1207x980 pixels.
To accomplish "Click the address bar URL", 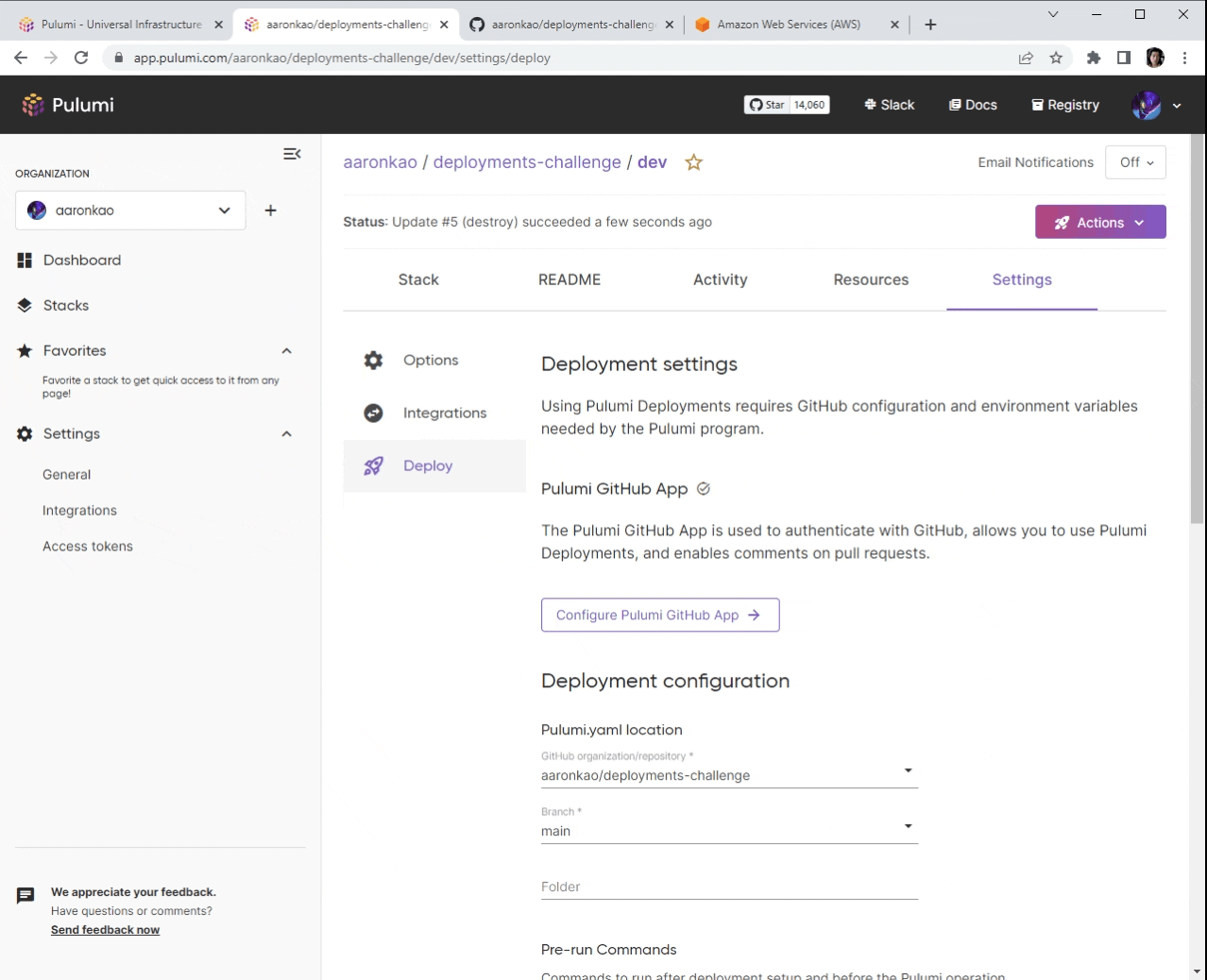I will tap(342, 58).
